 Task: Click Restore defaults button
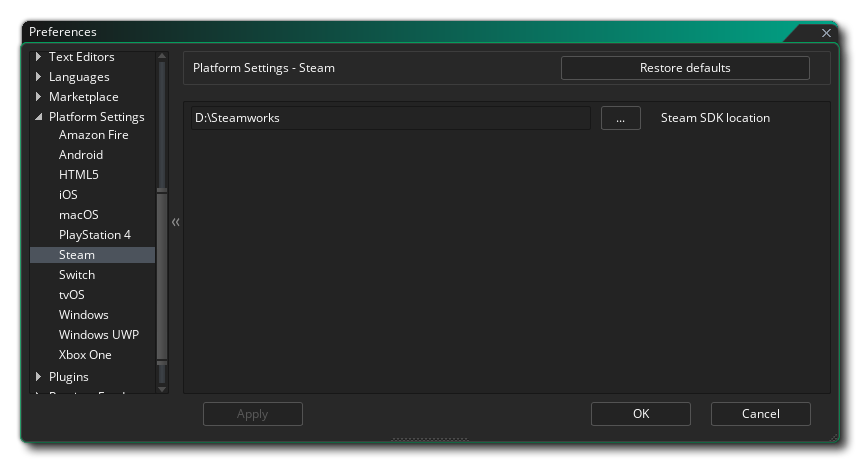685,68
